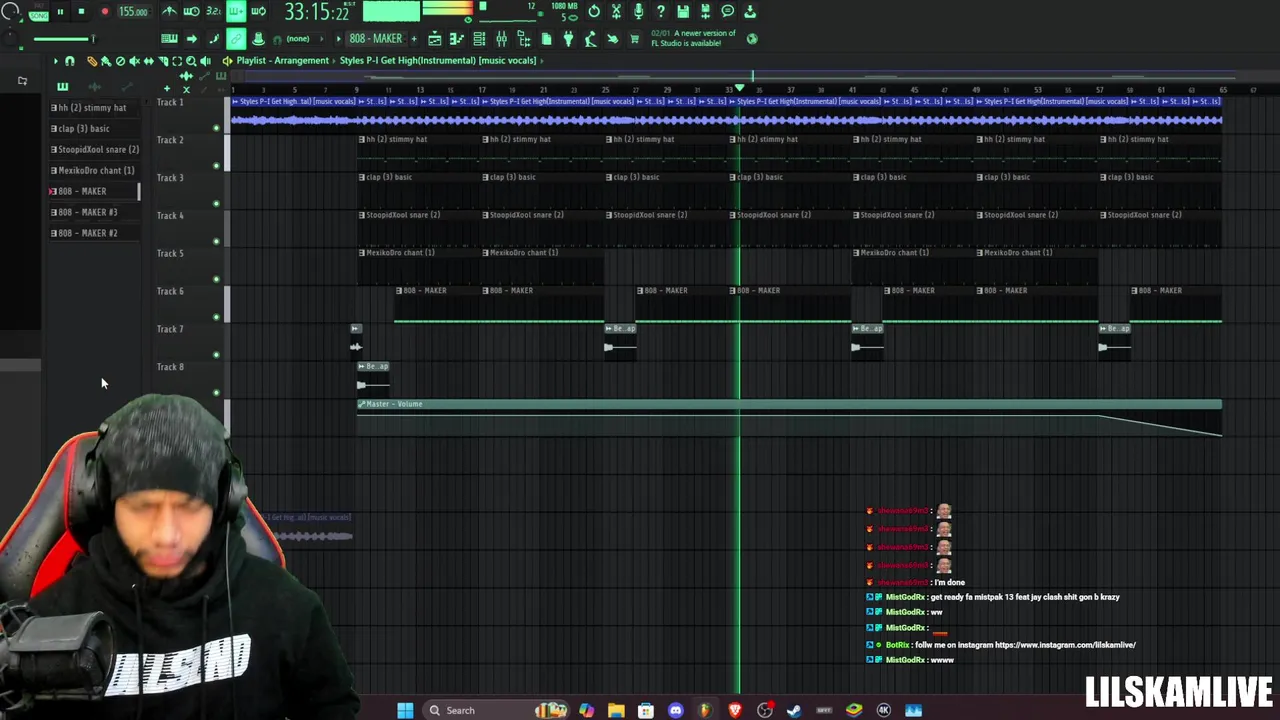The height and width of the screenshot is (720, 1280).
Task: Click the undo history circular arrow icon
Action: tap(594, 12)
